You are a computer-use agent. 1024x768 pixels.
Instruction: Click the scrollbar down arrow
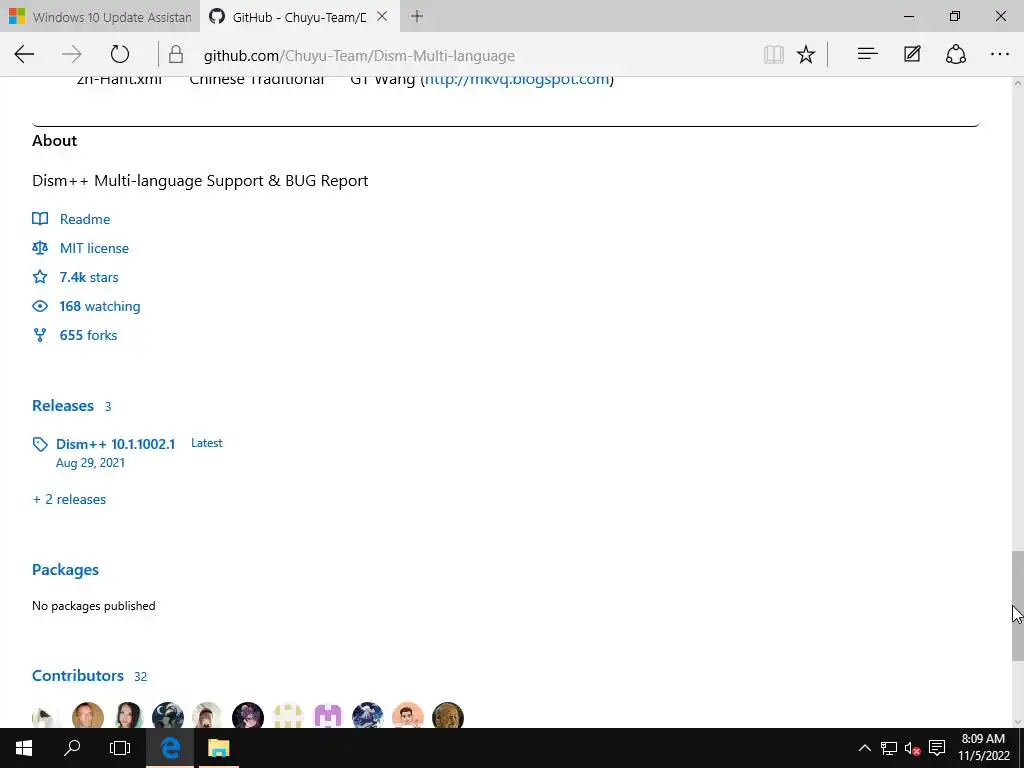coord(1017,721)
